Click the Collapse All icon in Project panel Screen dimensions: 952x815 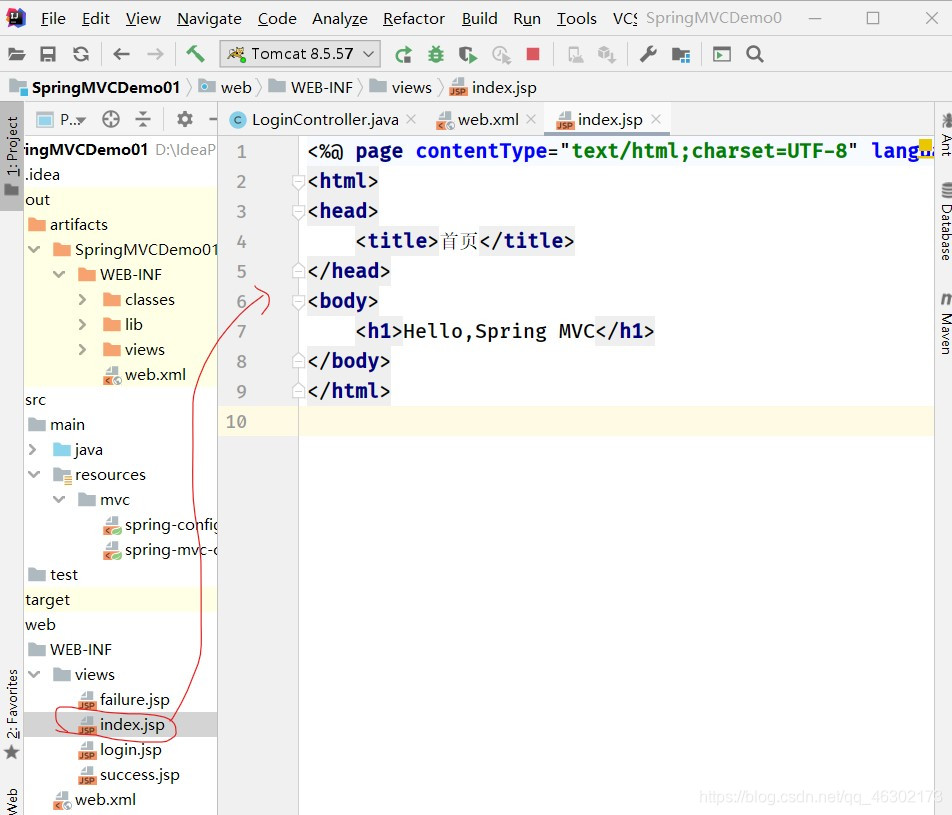tap(143, 119)
